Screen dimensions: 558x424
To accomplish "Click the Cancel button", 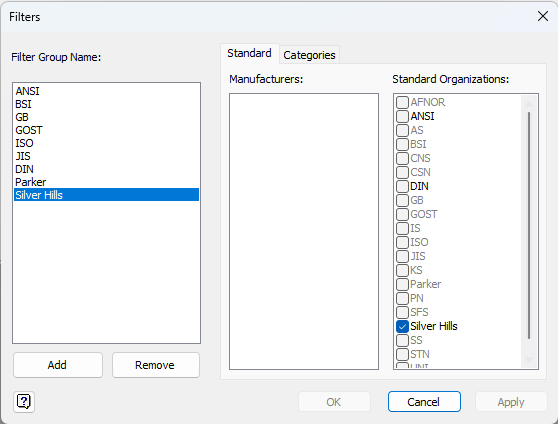I will coord(424,402).
